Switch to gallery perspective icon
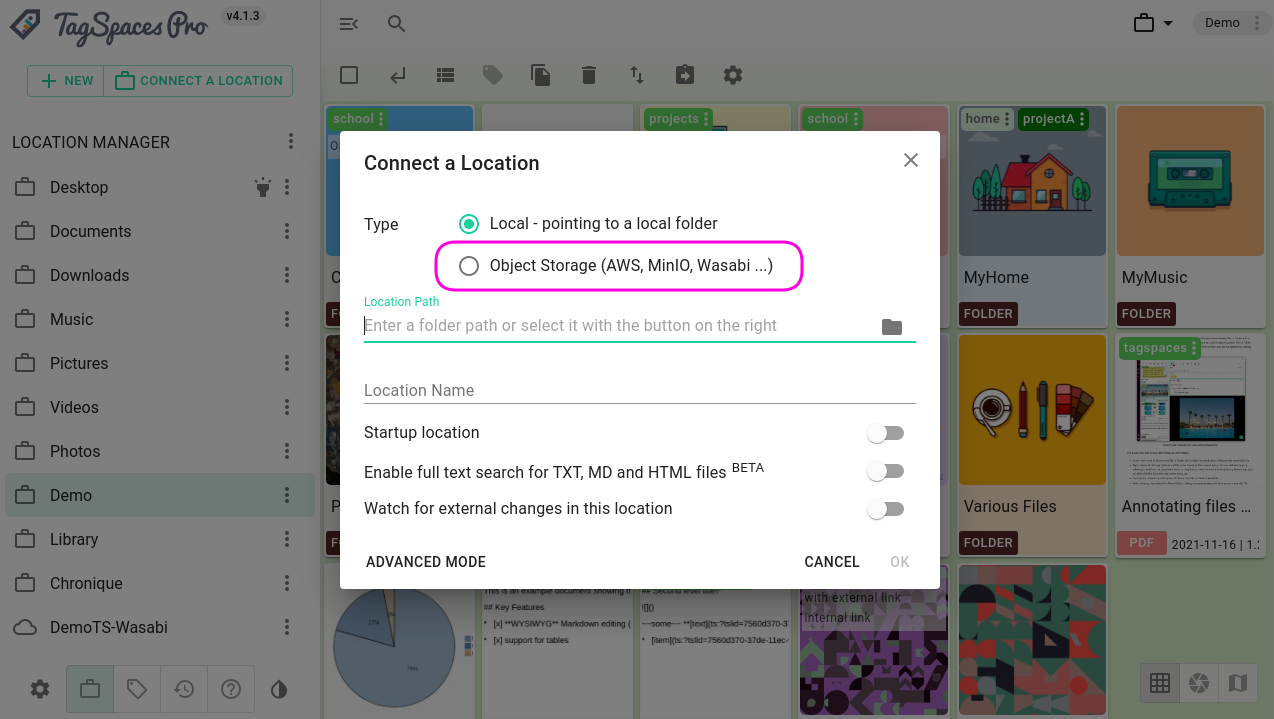Image resolution: width=1274 pixels, height=719 pixels. pyautogui.click(x=1198, y=683)
